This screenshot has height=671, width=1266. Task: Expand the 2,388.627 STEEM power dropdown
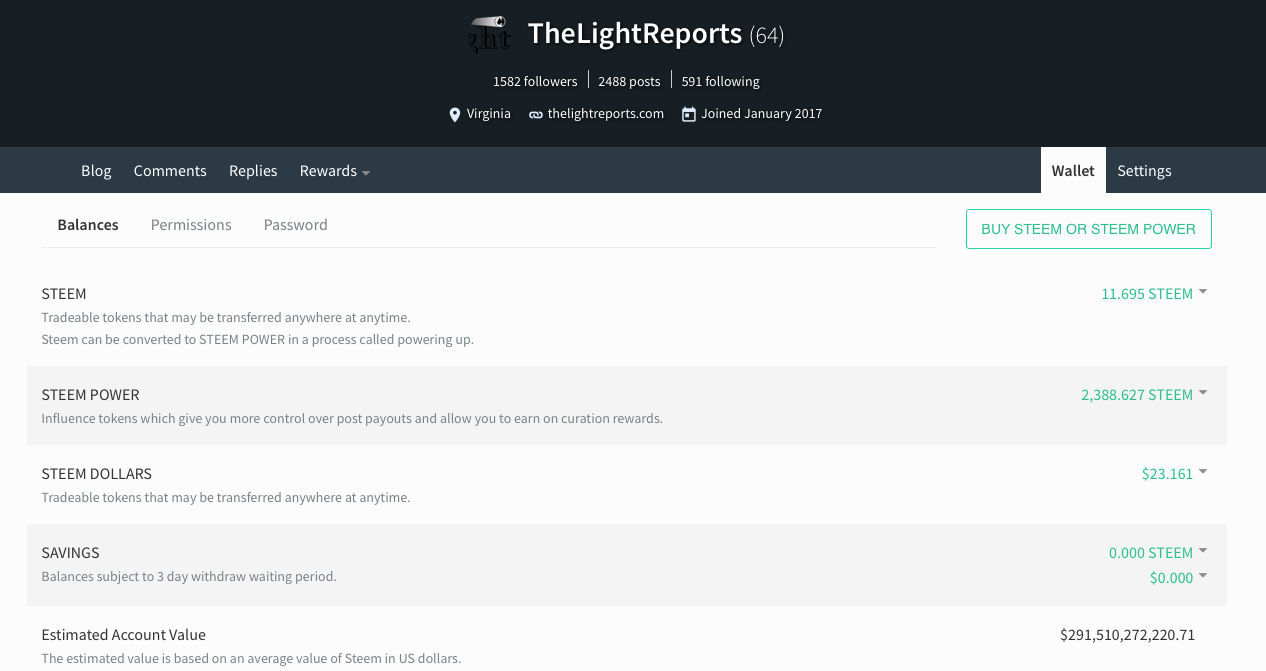1144,395
